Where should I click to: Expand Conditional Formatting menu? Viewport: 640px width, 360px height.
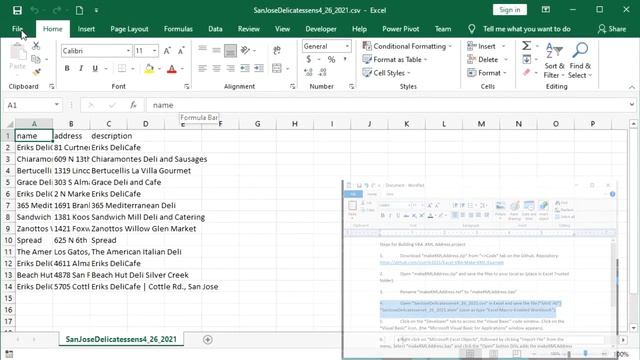(407, 46)
